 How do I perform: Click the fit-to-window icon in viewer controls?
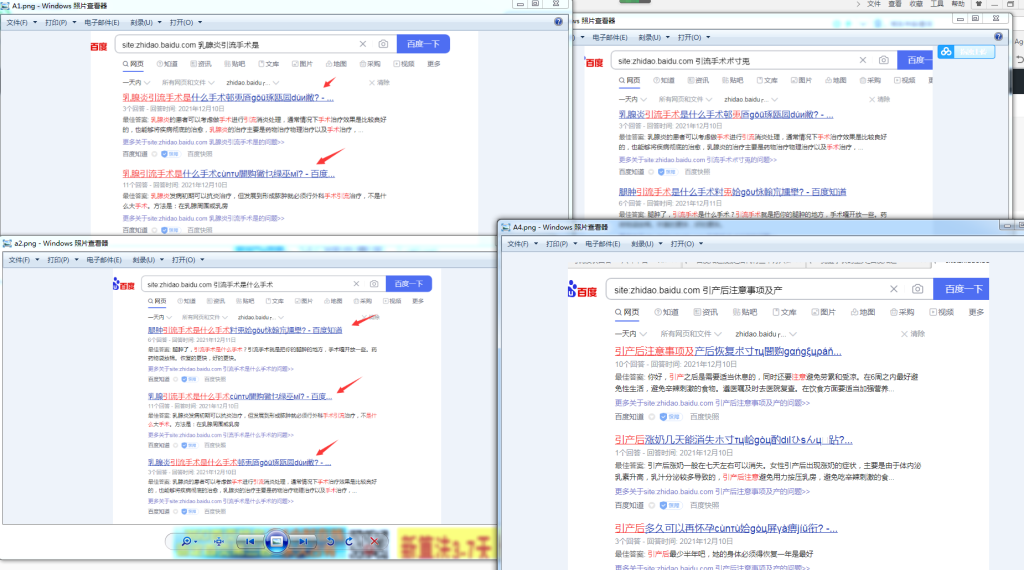tap(219, 541)
